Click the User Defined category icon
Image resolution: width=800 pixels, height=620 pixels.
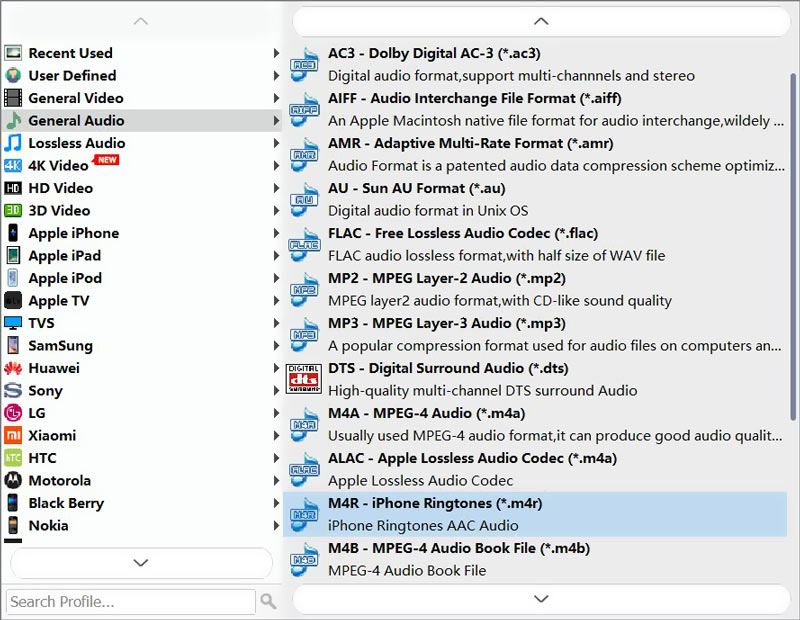tap(13, 76)
